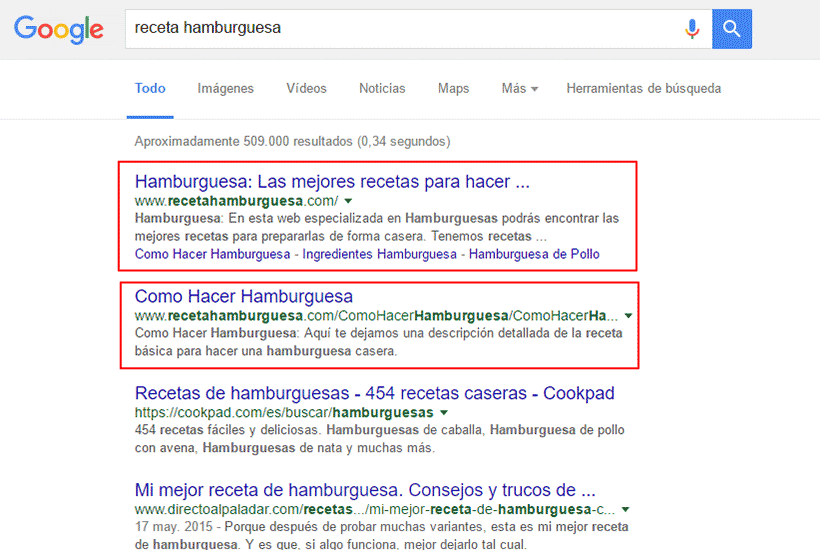Open the Maps tab

453,88
